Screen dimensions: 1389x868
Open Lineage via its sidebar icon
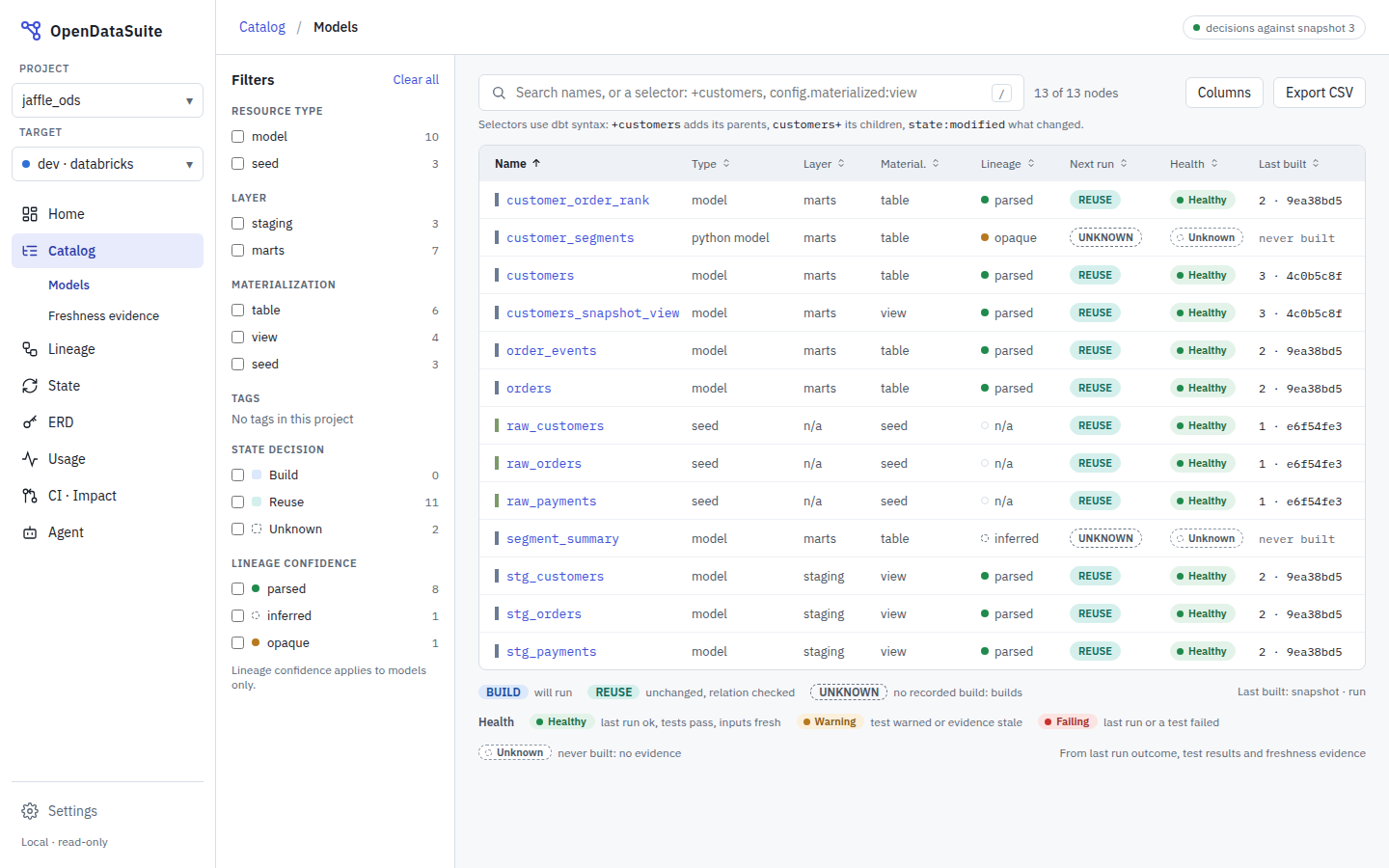click(x=30, y=349)
